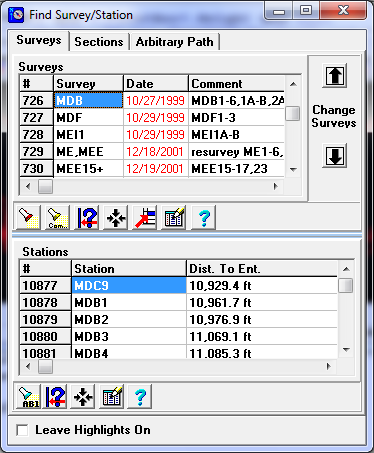Click the center-on-survey arrows icon
This screenshot has width=374, height=453.
[x=116, y=218]
